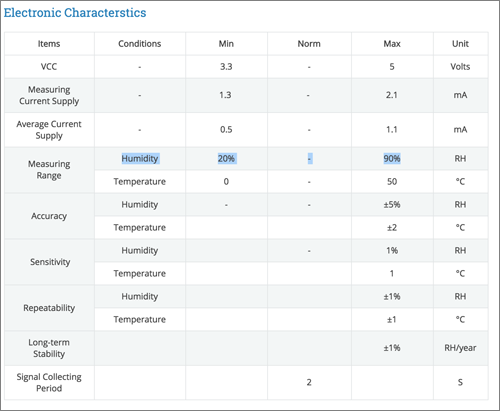Click the Max column header
The height and width of the screenshot is (411, 500).
[x=392, y=44]
